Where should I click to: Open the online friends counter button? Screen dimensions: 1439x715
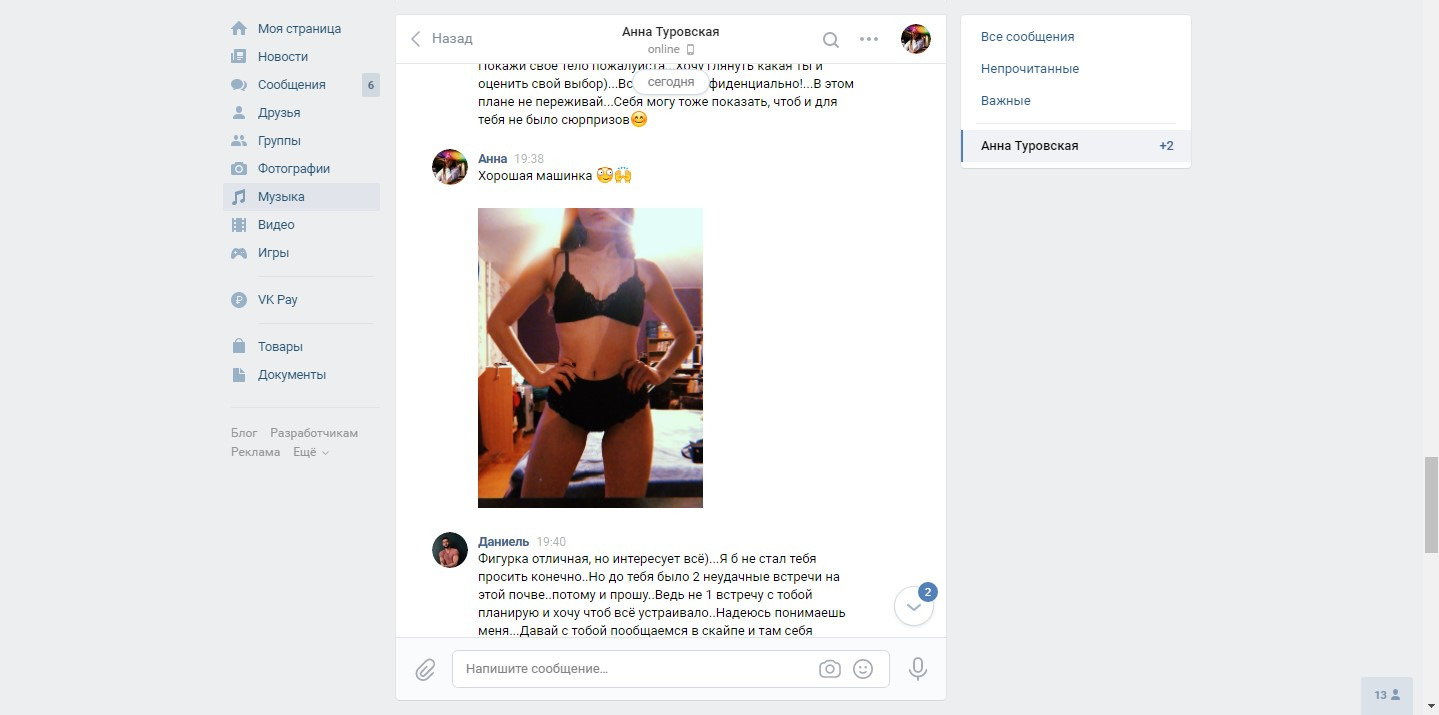point(1387,695)
